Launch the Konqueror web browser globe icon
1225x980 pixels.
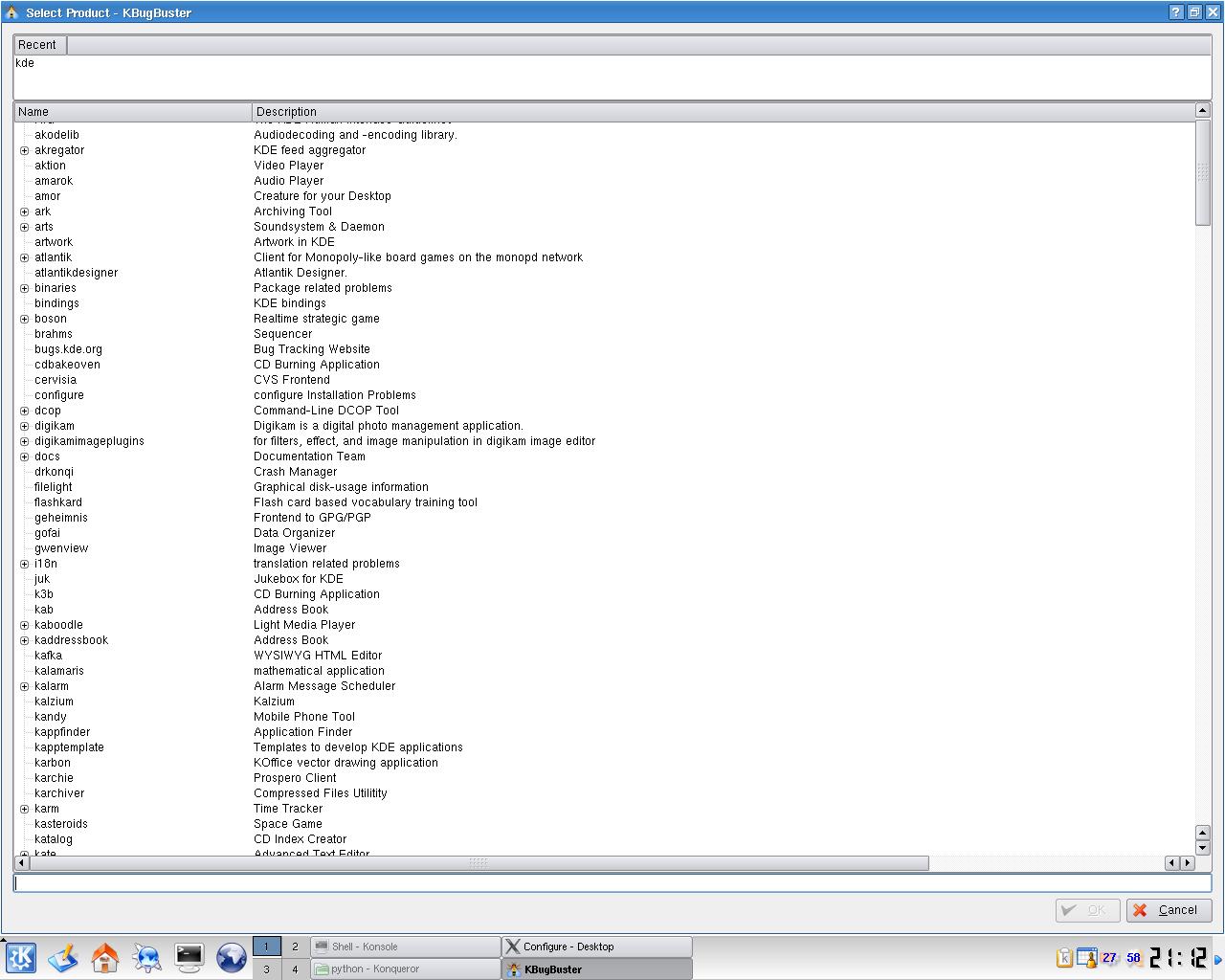[232, 957]
